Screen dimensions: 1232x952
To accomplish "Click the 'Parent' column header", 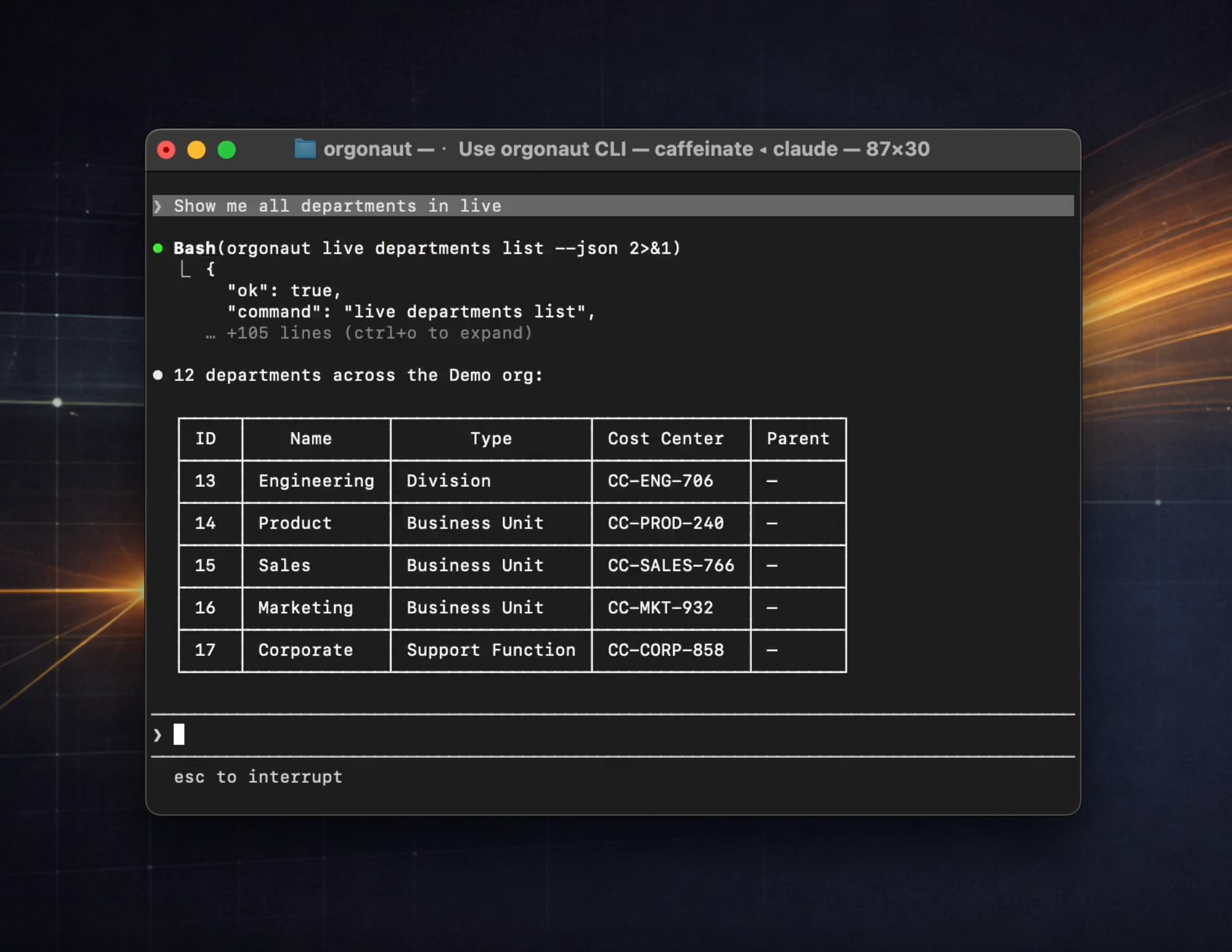I will click(798, 439).
